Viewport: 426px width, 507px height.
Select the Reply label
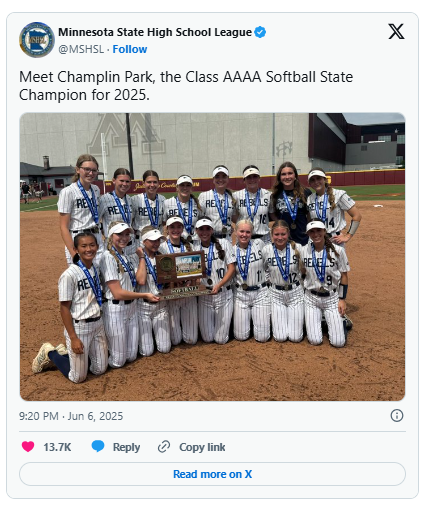coord(126,447)
